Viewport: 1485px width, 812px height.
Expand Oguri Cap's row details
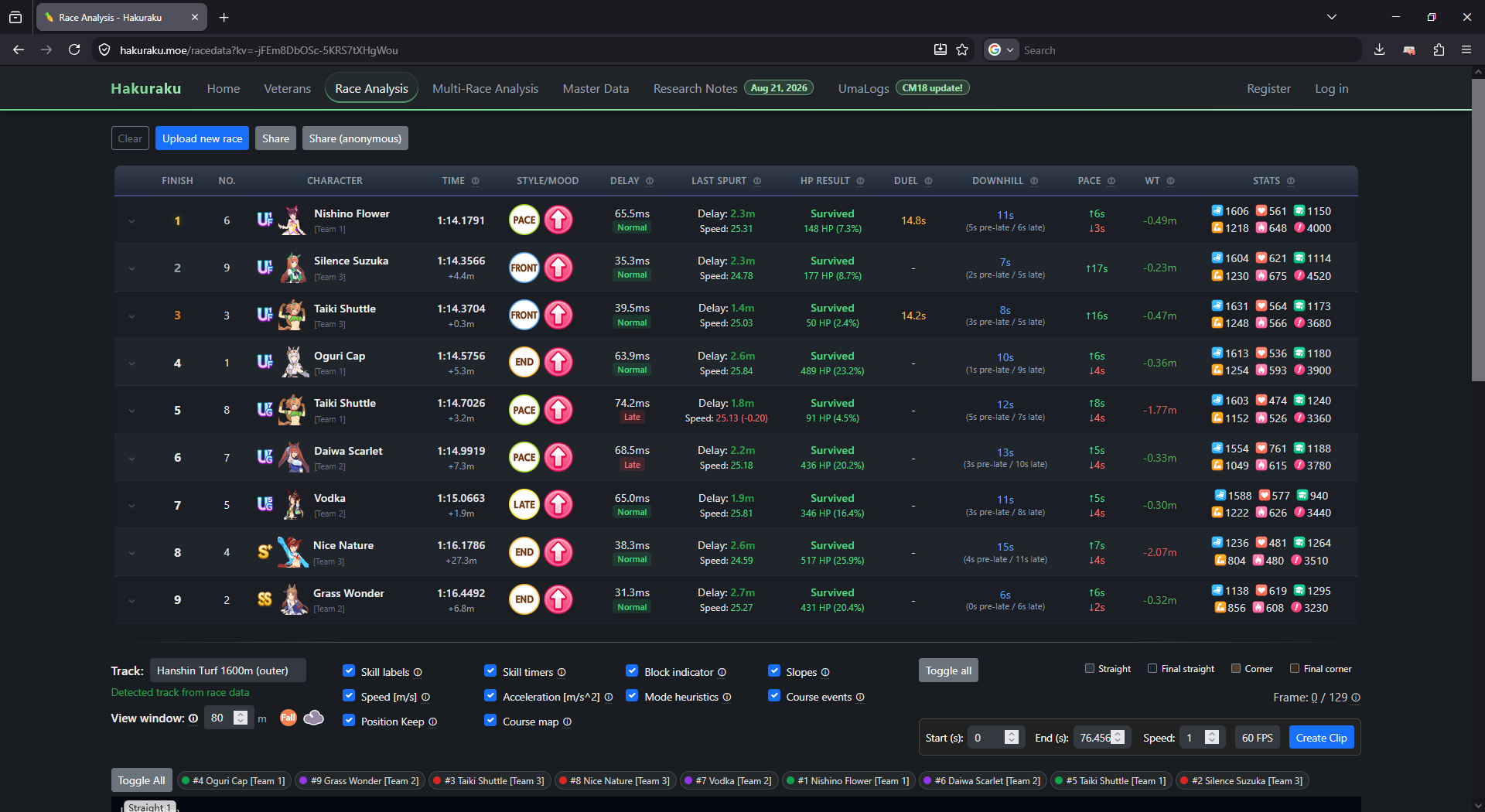click(131, 363)
